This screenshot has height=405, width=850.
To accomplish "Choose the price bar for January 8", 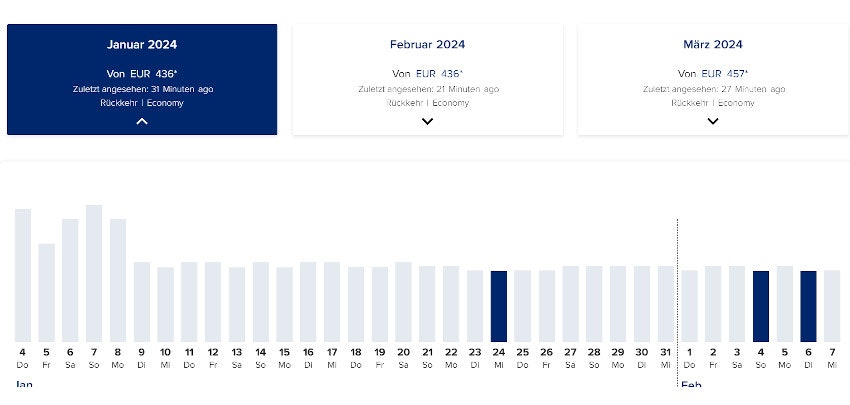I will (118, 280).
